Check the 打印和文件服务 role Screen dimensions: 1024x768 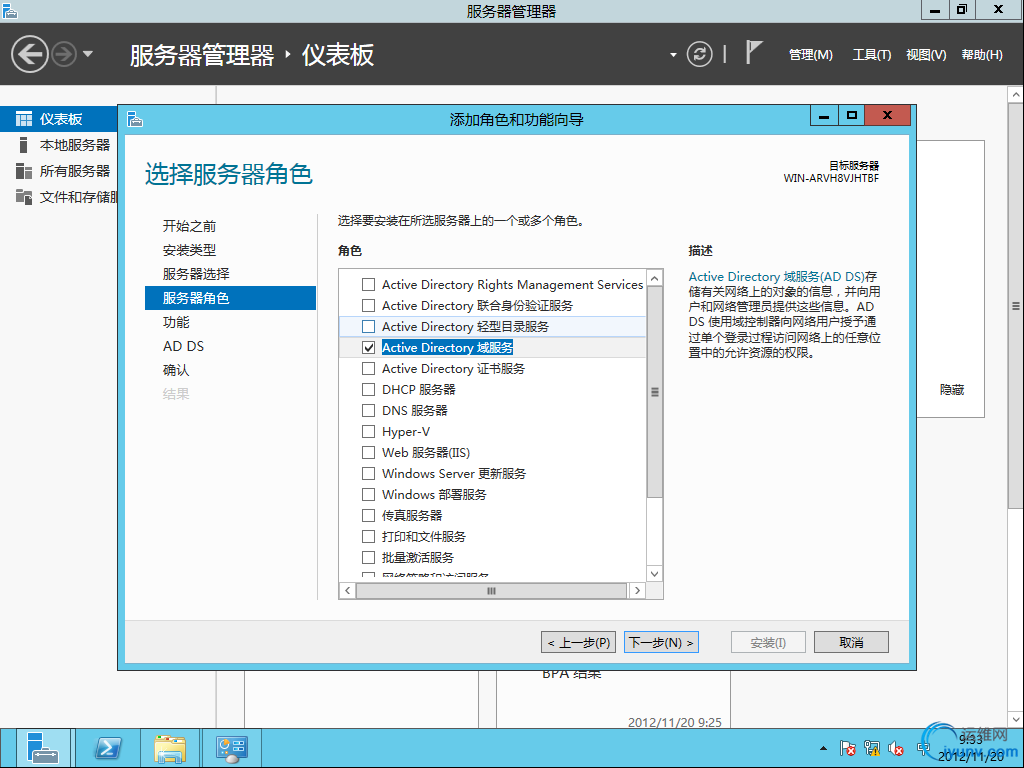coord(368,536)
